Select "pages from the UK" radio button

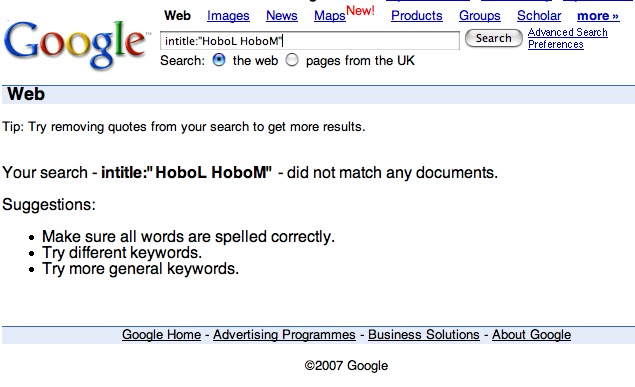292,60
